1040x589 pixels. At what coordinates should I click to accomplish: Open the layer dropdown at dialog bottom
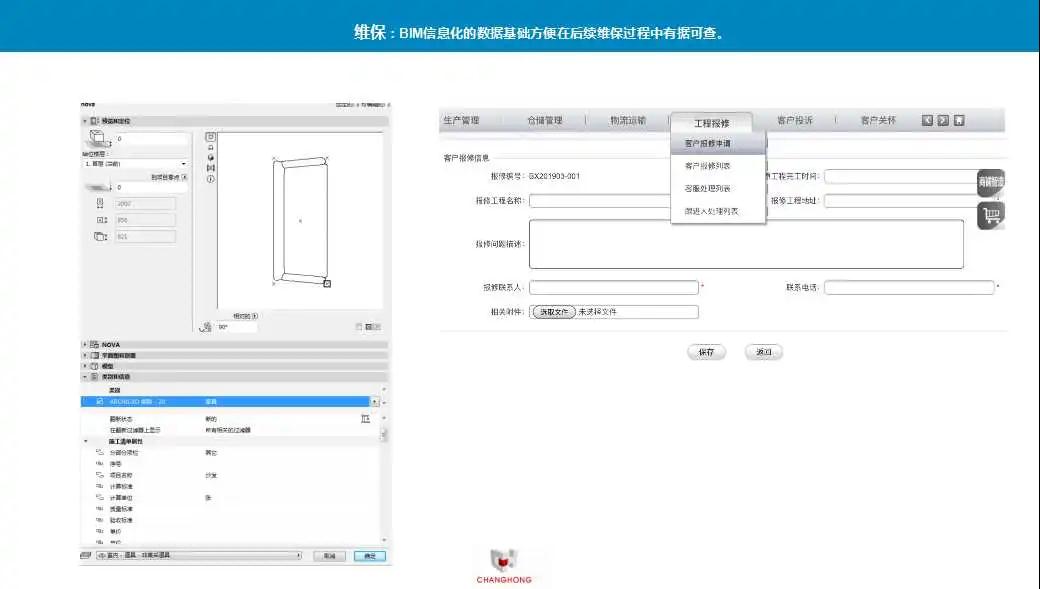(x=200, y=555)
